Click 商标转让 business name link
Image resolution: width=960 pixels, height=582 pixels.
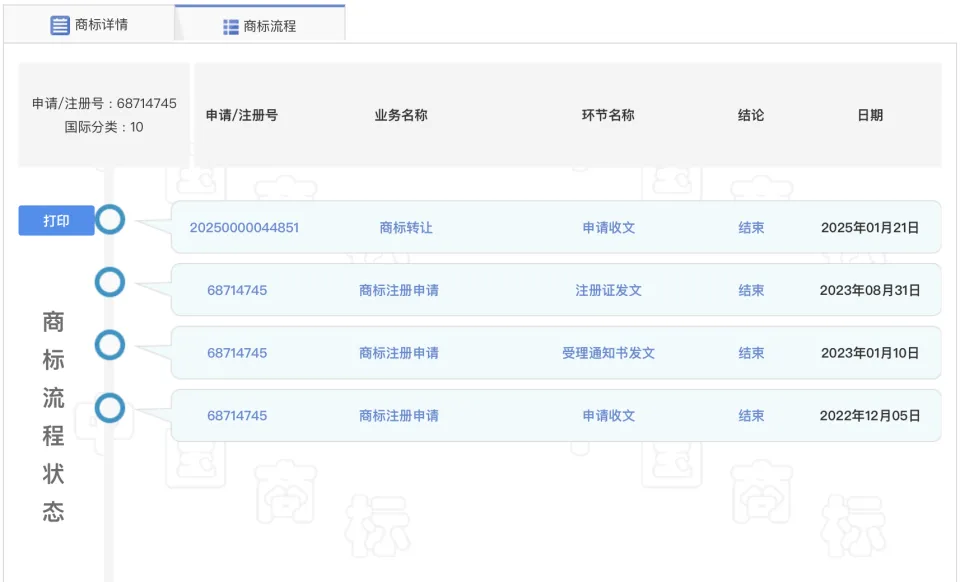pos(406,228)
